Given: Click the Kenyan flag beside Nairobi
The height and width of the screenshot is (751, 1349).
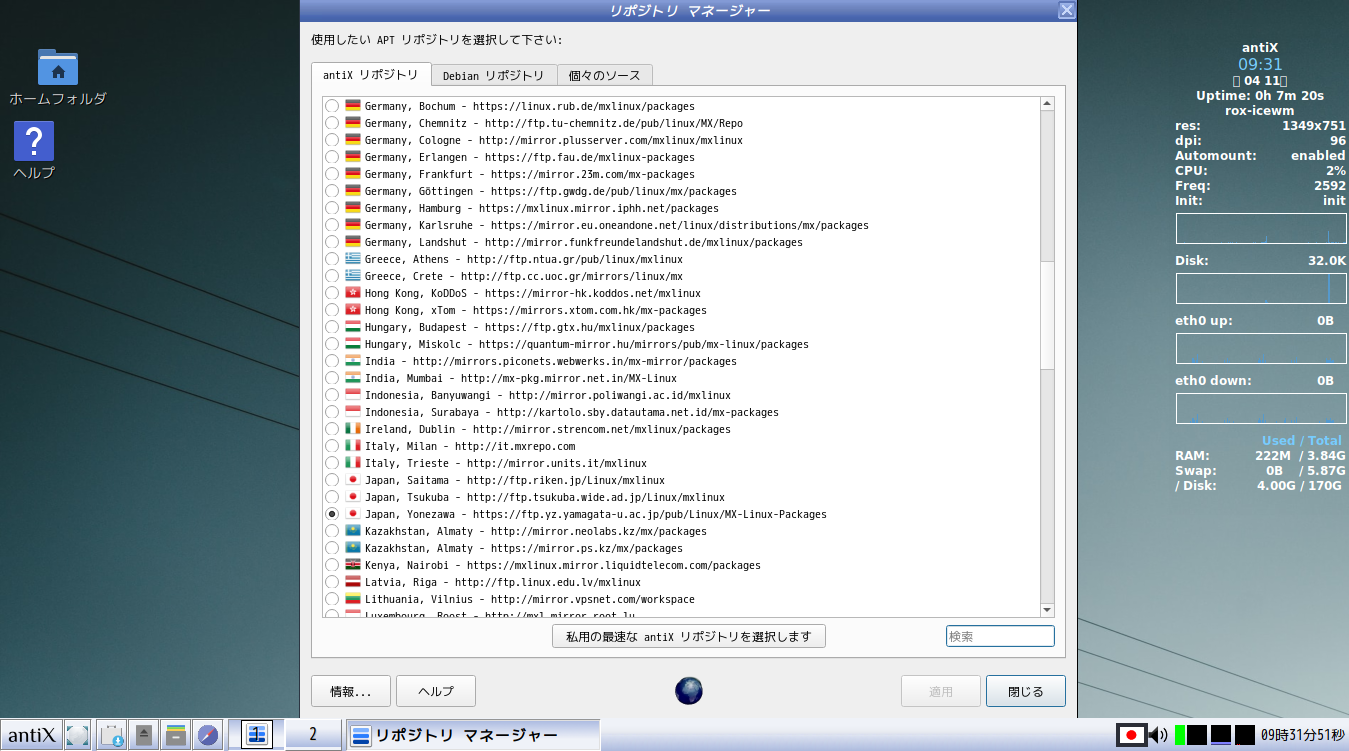Looking at the screenshot, I should pos(352,565).
